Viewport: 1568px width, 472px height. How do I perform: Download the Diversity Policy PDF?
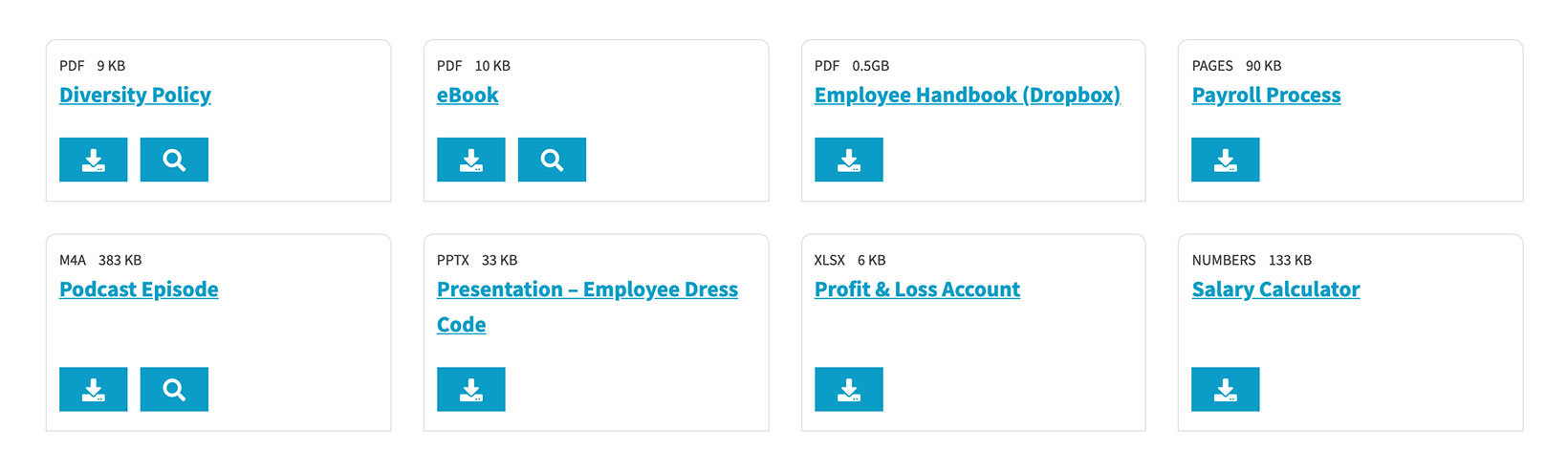93,160
